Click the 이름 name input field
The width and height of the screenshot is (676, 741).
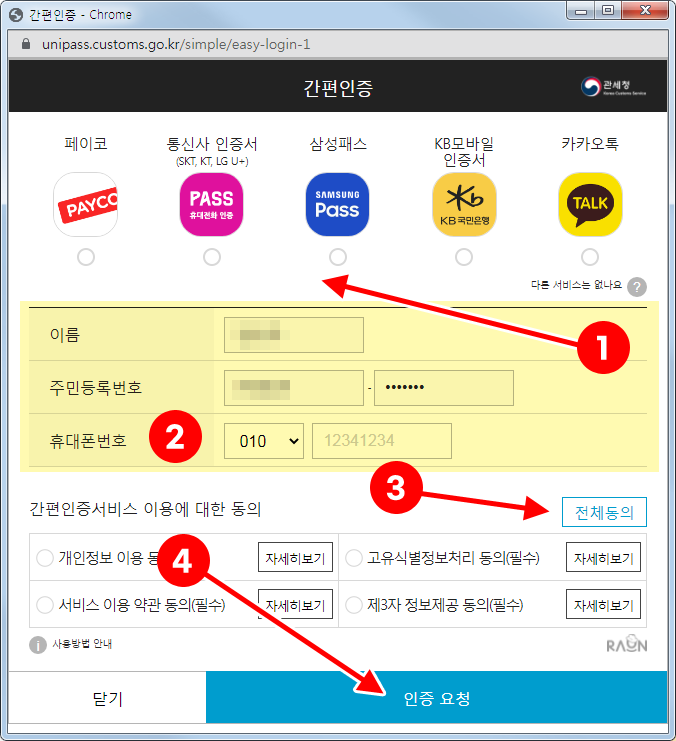coord(294,335)
